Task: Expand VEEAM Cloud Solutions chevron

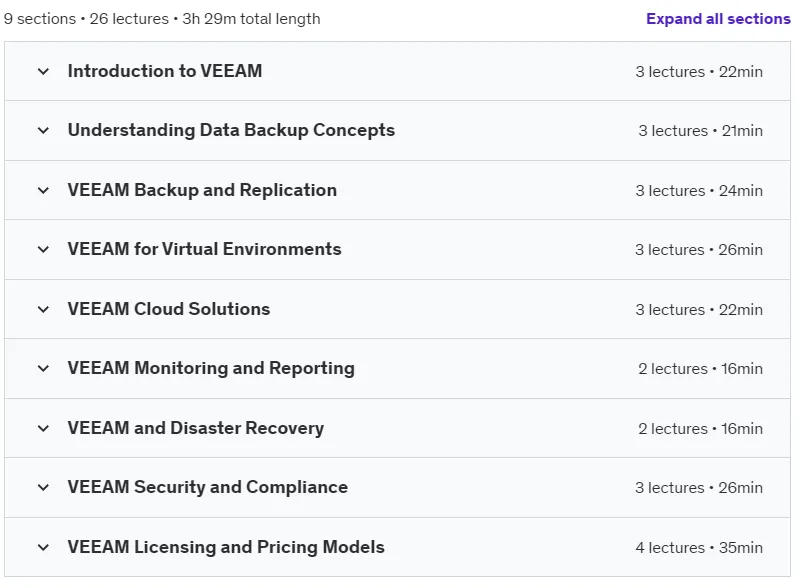Action: coord(43,310)
